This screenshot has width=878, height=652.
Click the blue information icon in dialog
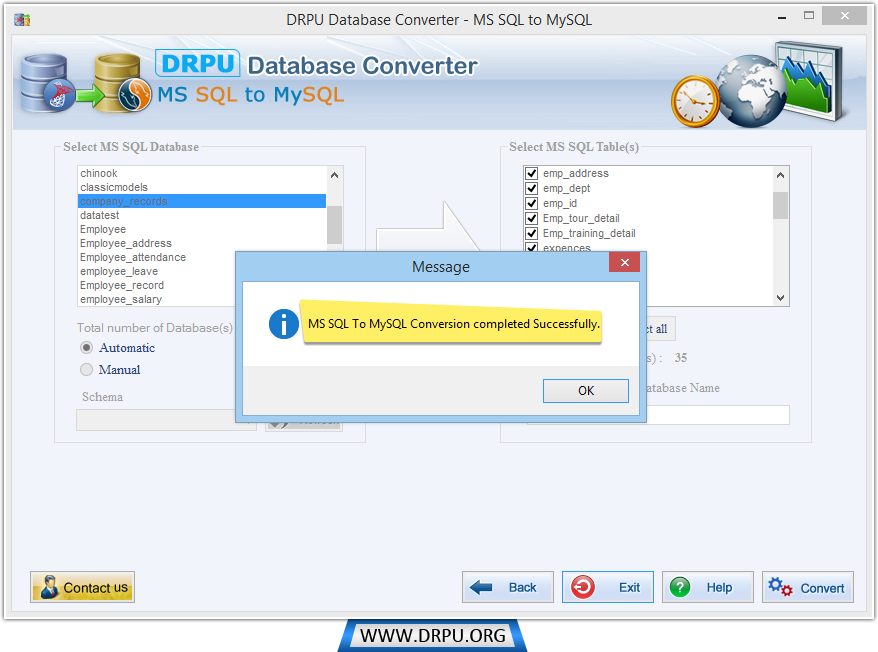[x=283, y=324]
